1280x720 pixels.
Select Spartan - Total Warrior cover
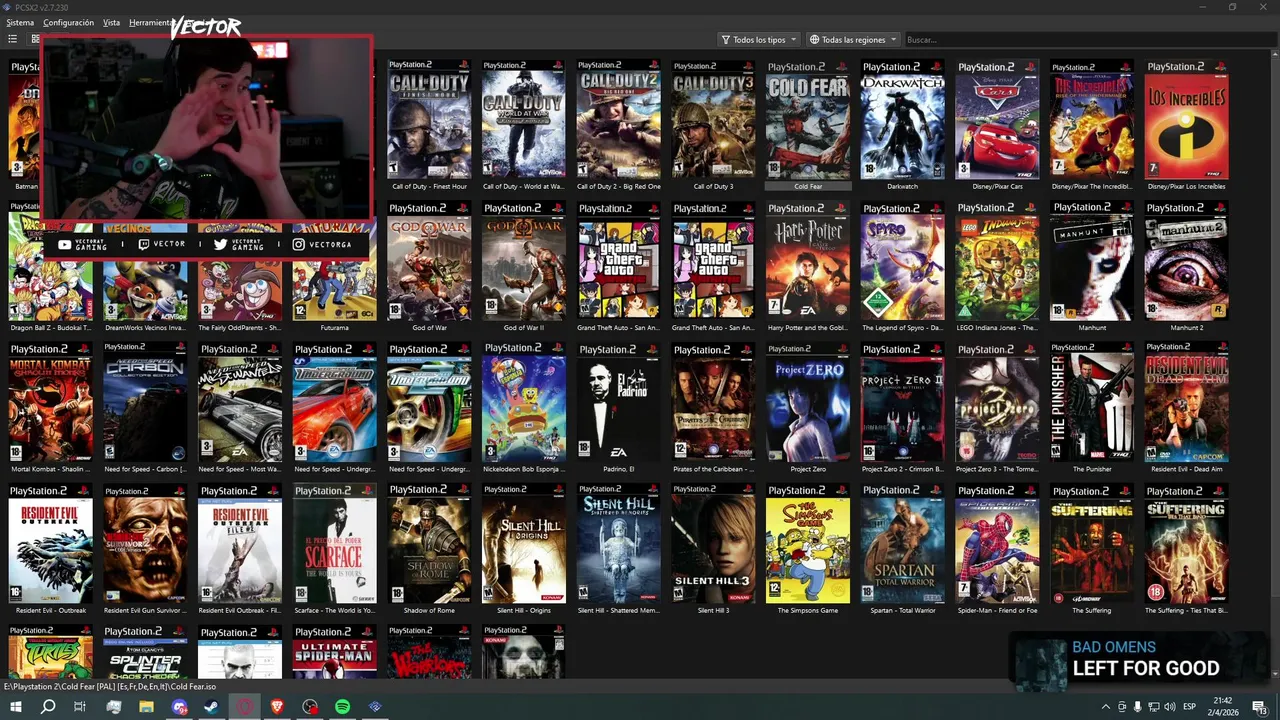click(902, 543)
